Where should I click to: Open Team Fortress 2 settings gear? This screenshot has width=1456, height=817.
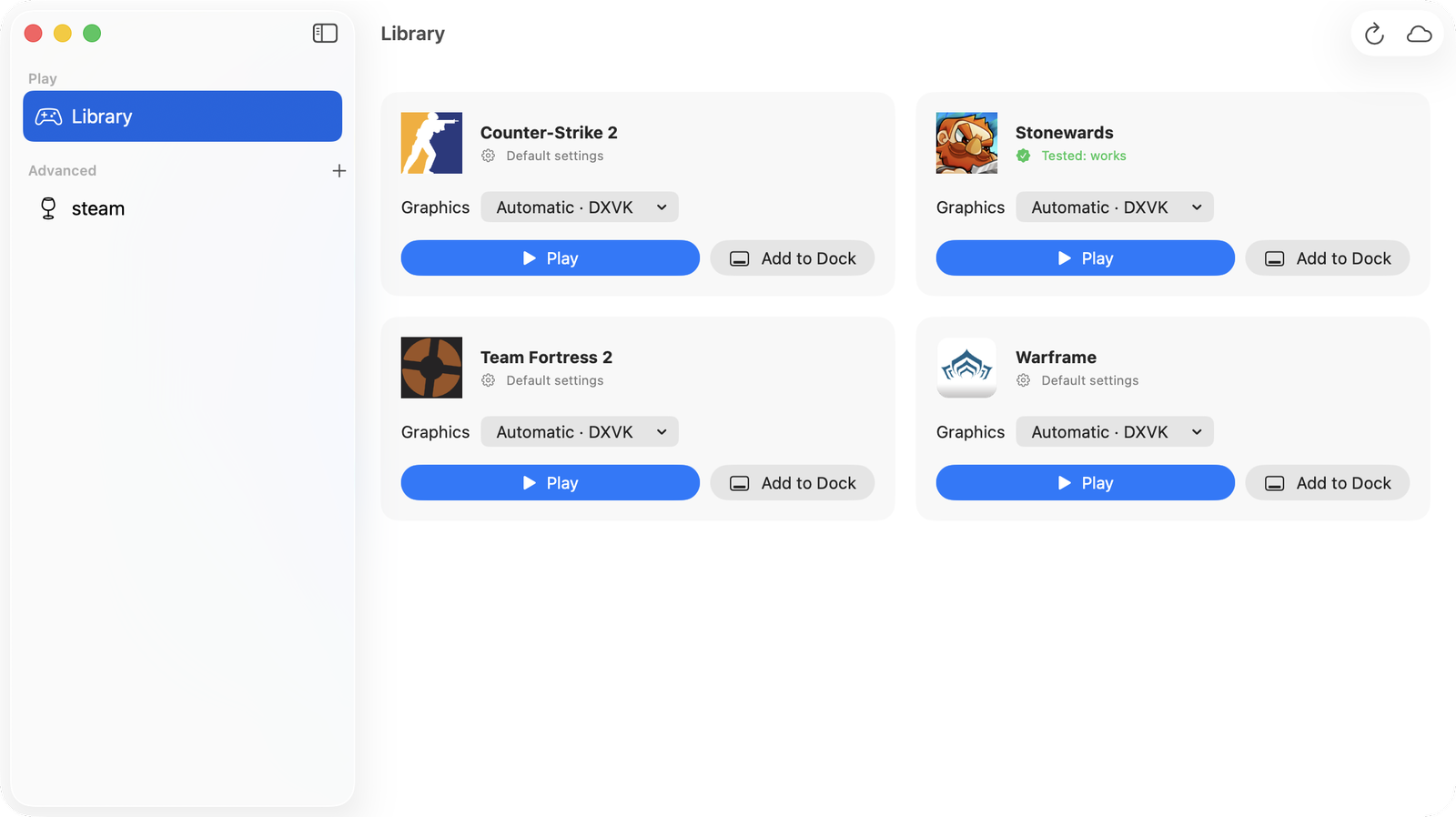(x=489, y=380)
